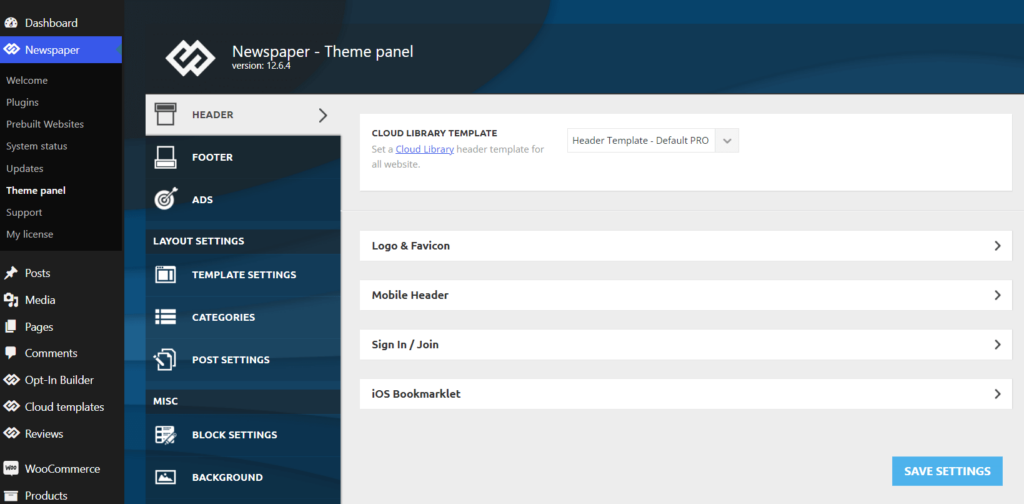Screen dimensions: 1024x504
Task: Switch to the ADS tab
Action: point(243,200)
